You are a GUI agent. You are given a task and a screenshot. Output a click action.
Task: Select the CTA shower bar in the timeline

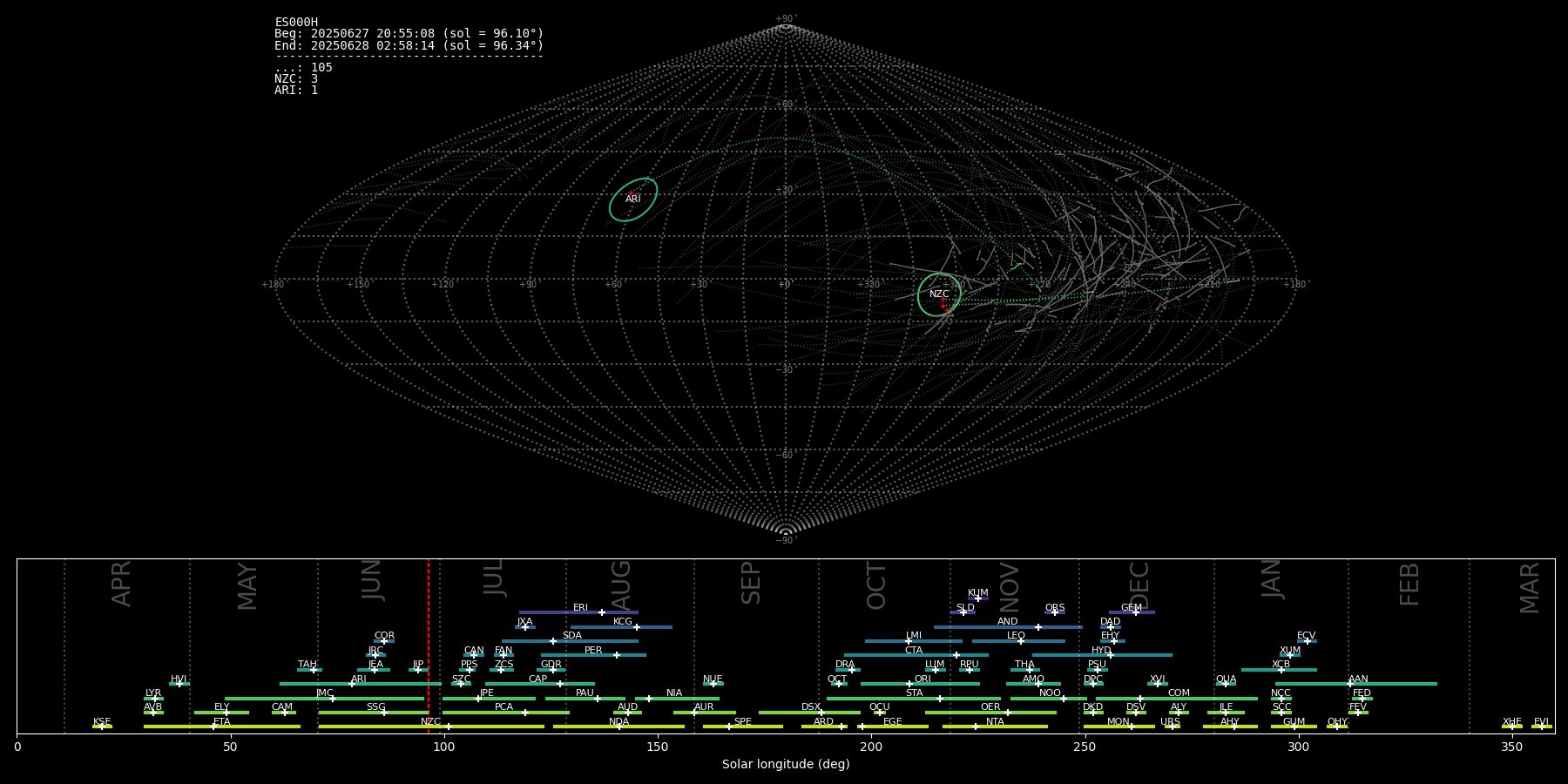916,655
